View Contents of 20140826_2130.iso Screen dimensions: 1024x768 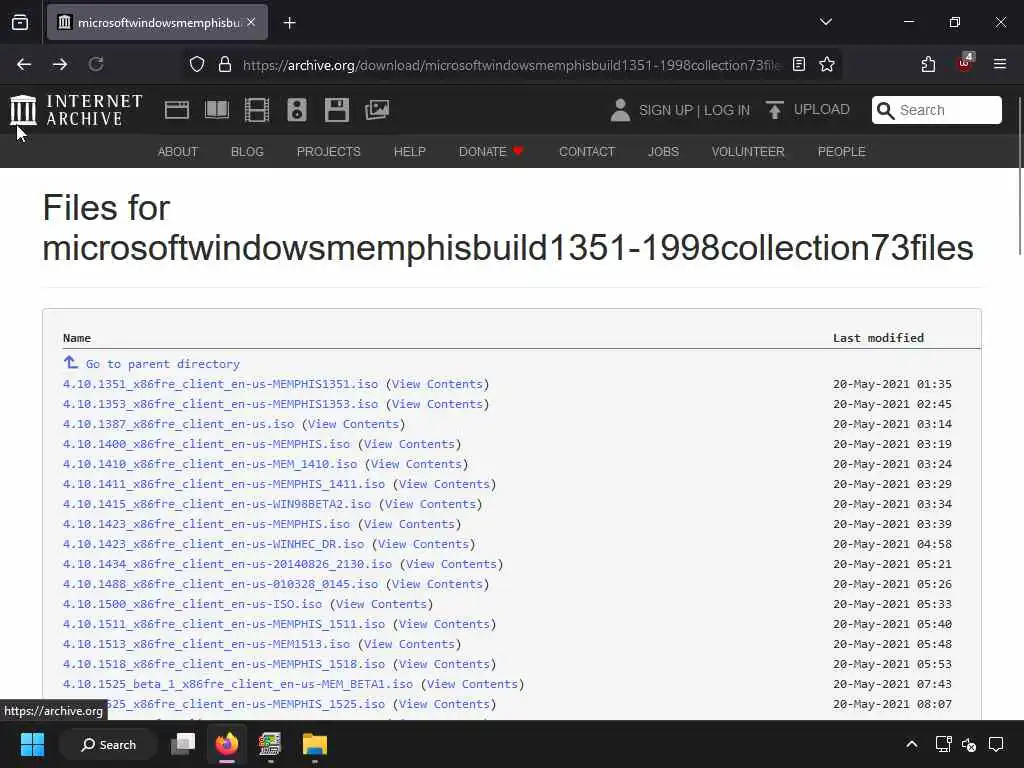(451, 564)
